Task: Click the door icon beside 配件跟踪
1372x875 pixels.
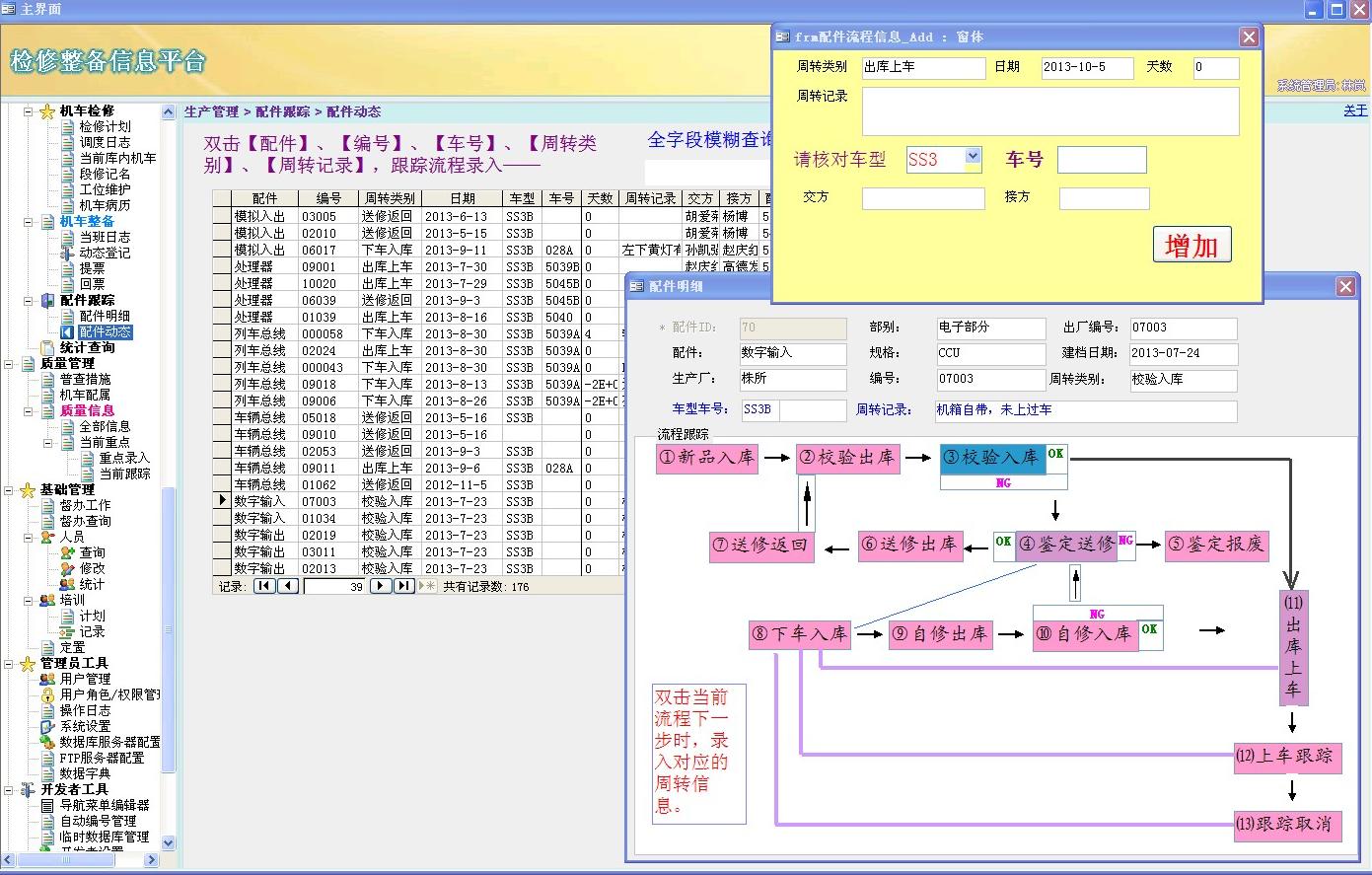Action: point(47,300)
